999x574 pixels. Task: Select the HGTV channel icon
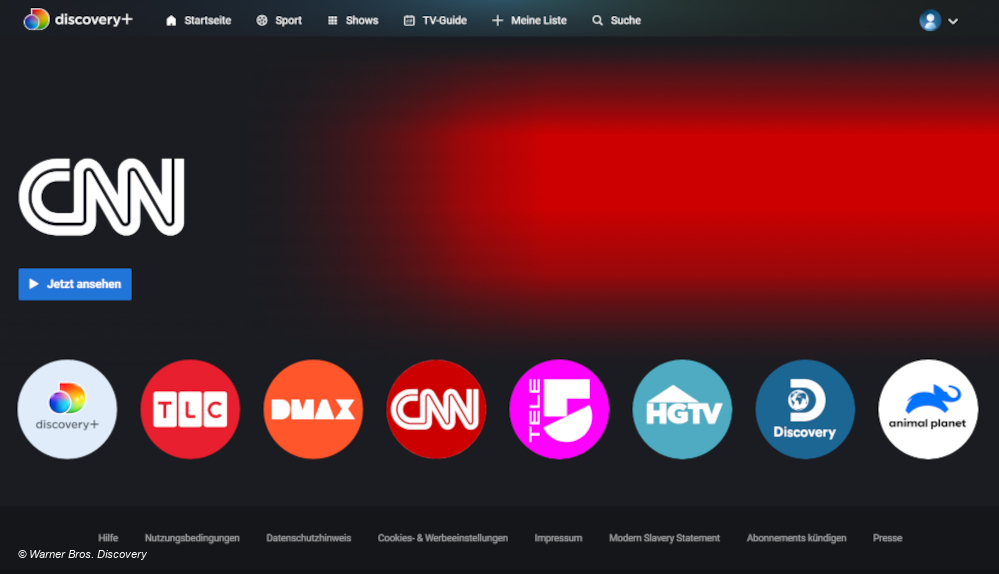pos(682,409)
